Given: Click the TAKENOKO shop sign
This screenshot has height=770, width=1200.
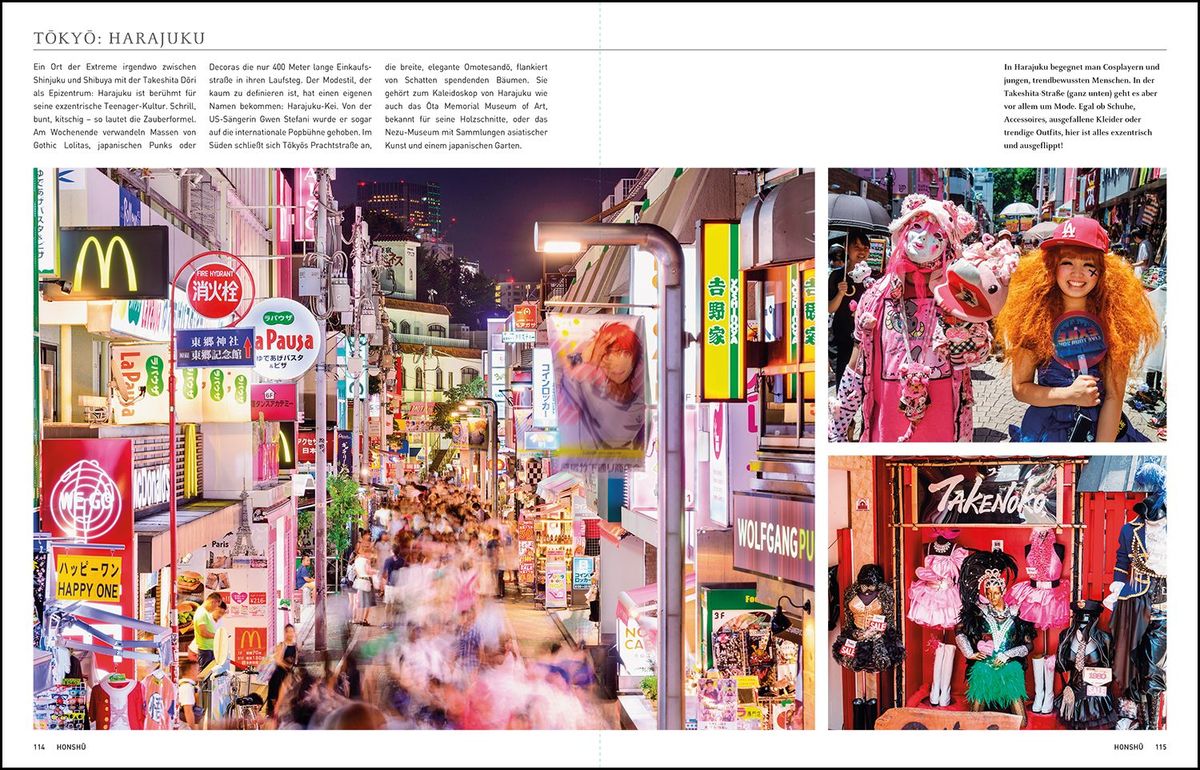Looking at the screenshot, I should [x=988, y=494].
